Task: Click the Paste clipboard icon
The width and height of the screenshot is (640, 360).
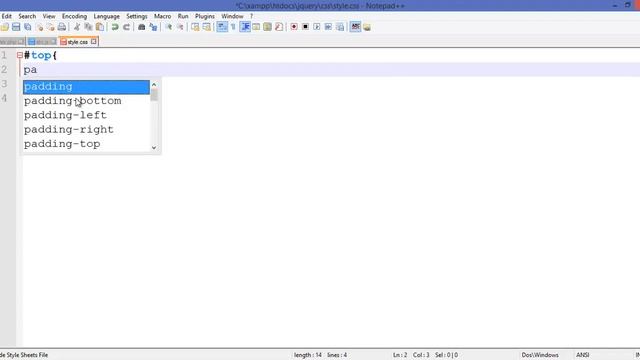Action: (100, 27)
